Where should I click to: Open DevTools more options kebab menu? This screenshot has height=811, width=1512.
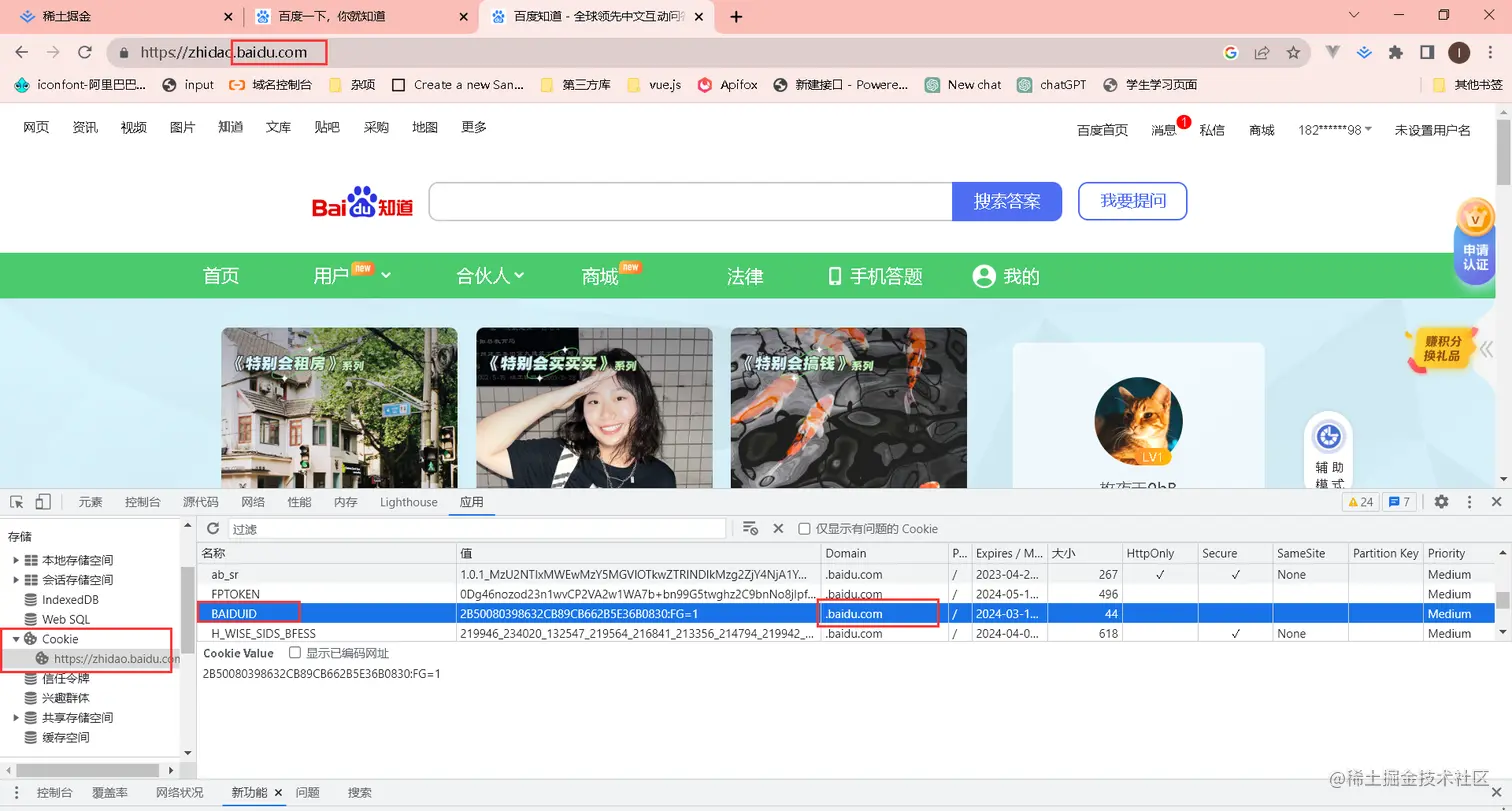(x=1469, y=502)
